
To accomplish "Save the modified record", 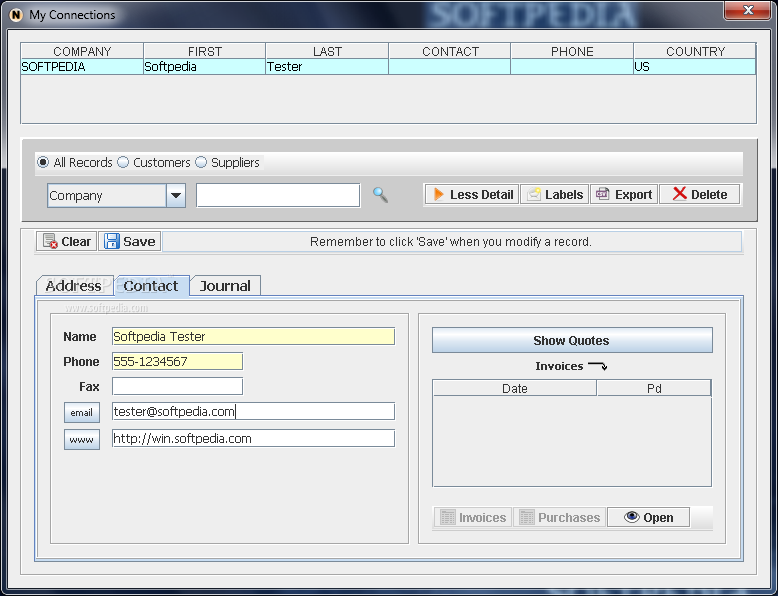I will (x=130, y=242).
